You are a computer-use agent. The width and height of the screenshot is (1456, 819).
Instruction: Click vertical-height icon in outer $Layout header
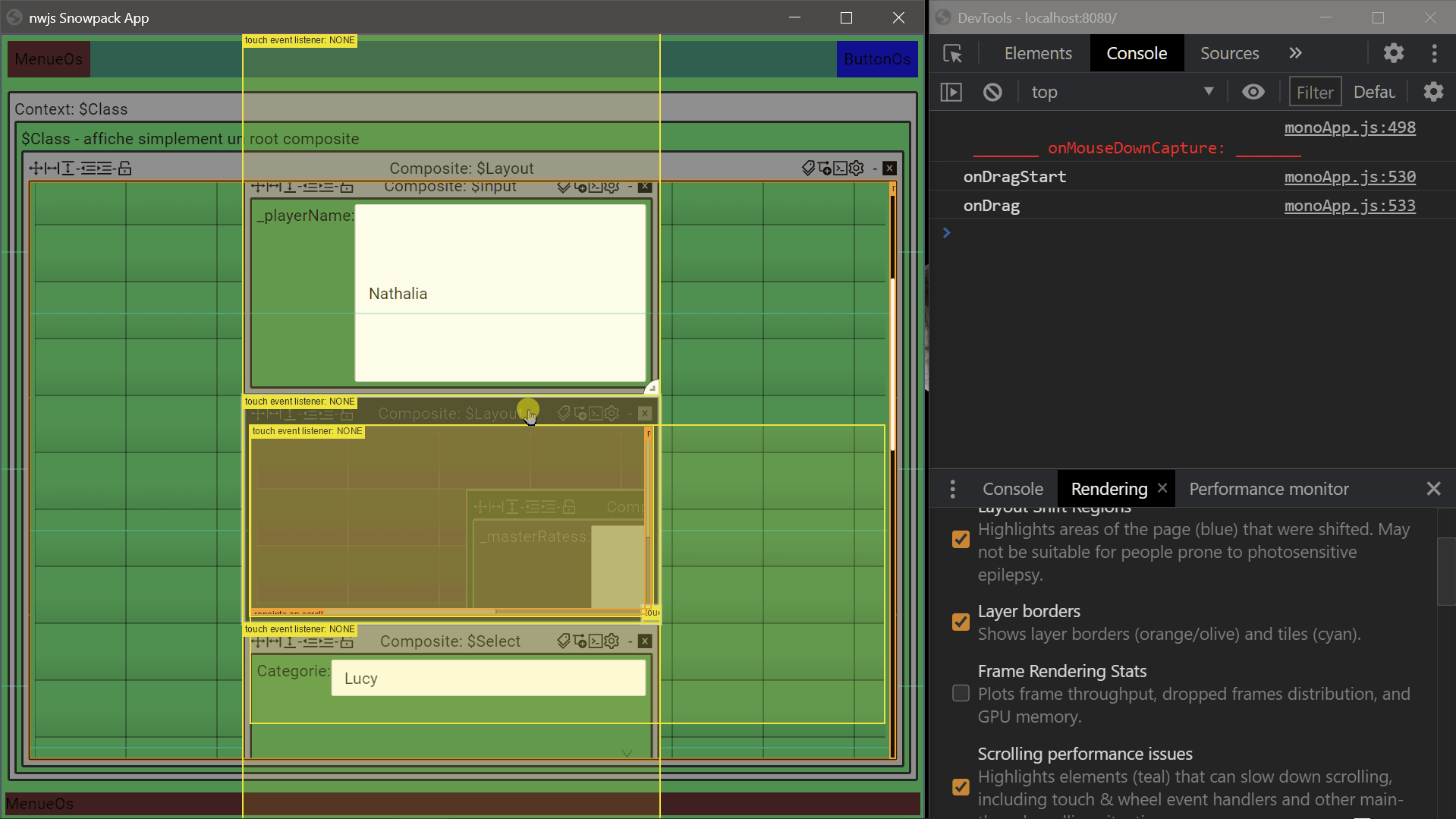click(x=68, y=169)
